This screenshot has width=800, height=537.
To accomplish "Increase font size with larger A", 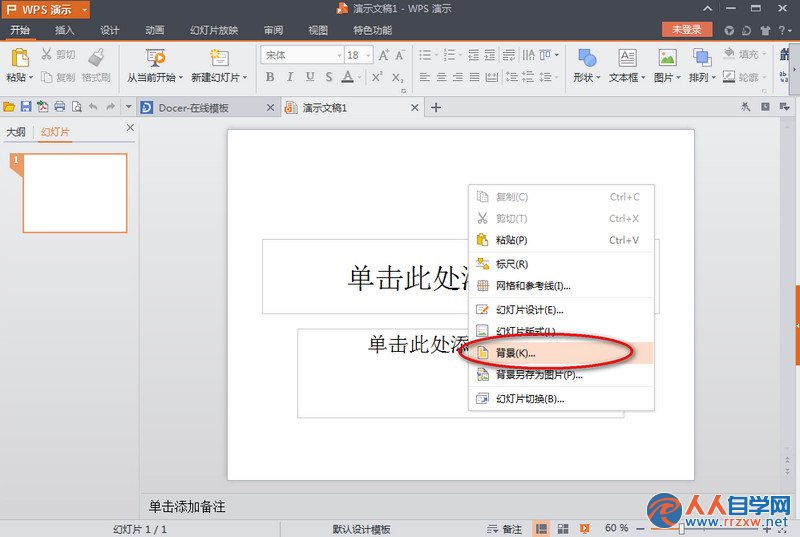I will point(384,55).
